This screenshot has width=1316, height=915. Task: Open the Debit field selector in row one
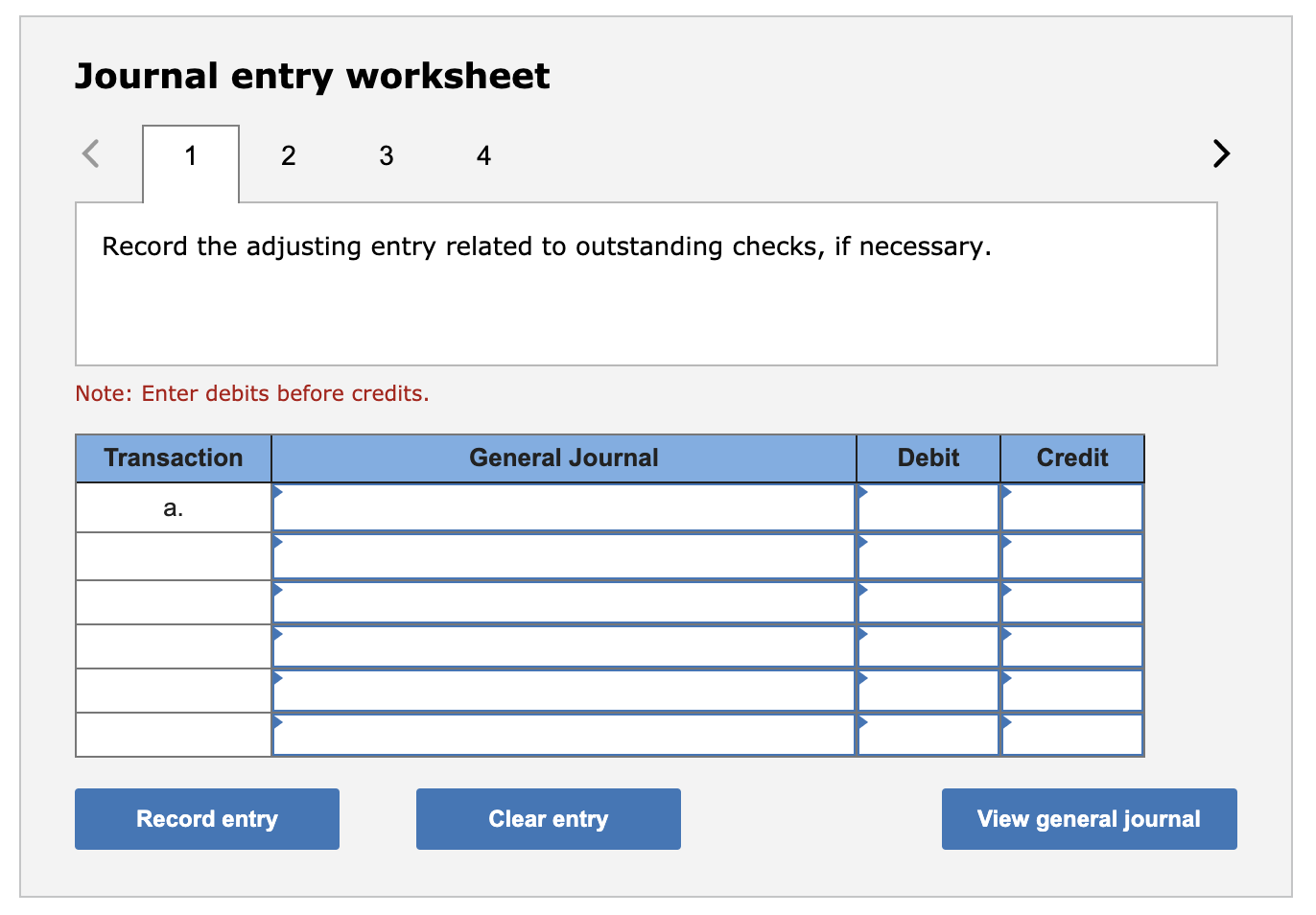861,491
